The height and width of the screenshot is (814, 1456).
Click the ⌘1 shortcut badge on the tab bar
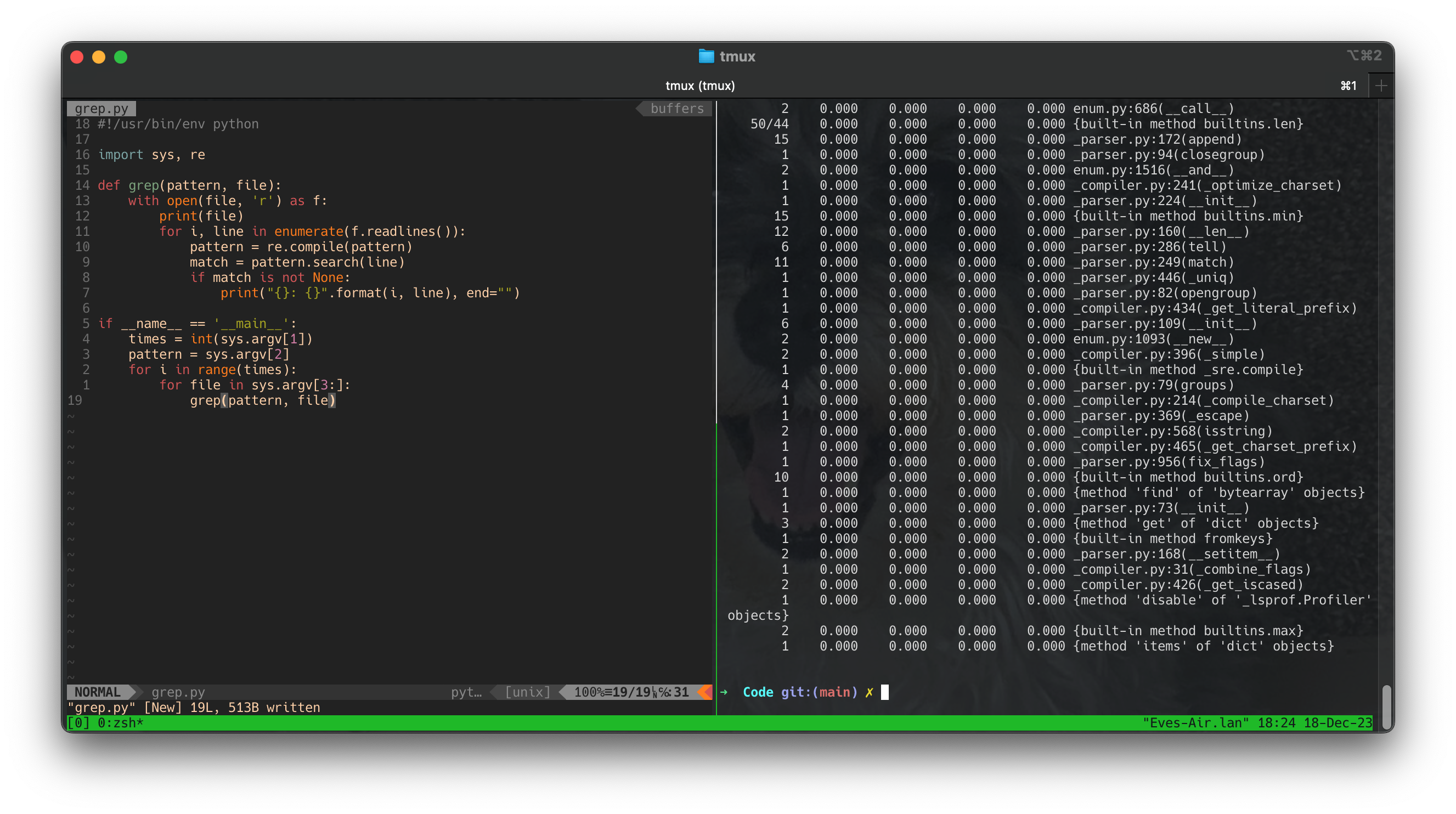1348,86
